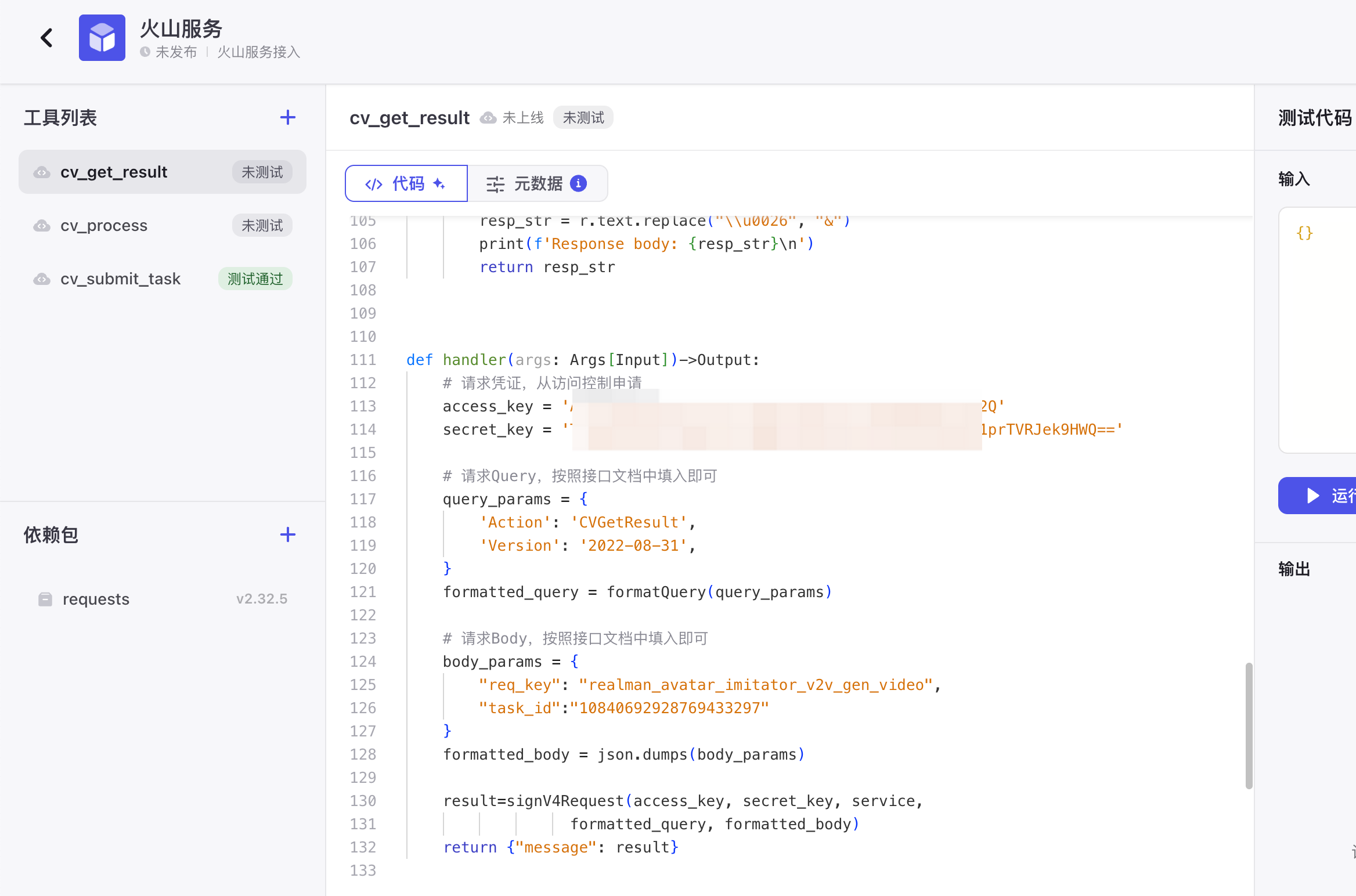Click the cloud icon beside 未上线

point(488,118)
